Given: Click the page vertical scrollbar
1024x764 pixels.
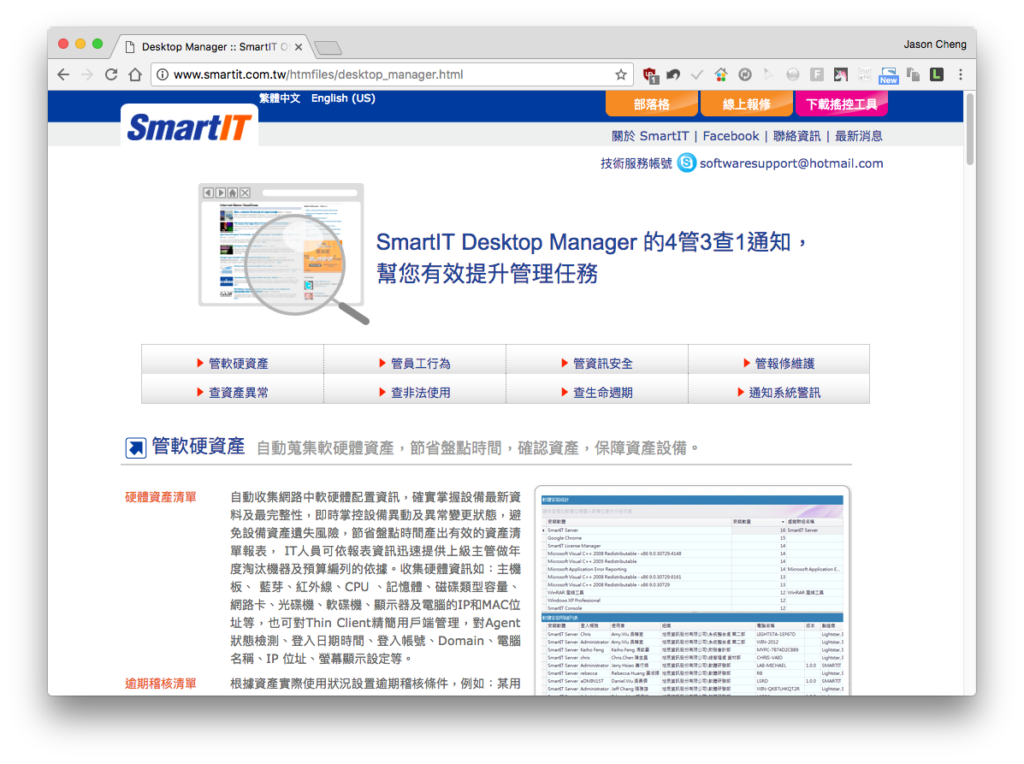Looking at the screenshot, I should tap(970, 128).
